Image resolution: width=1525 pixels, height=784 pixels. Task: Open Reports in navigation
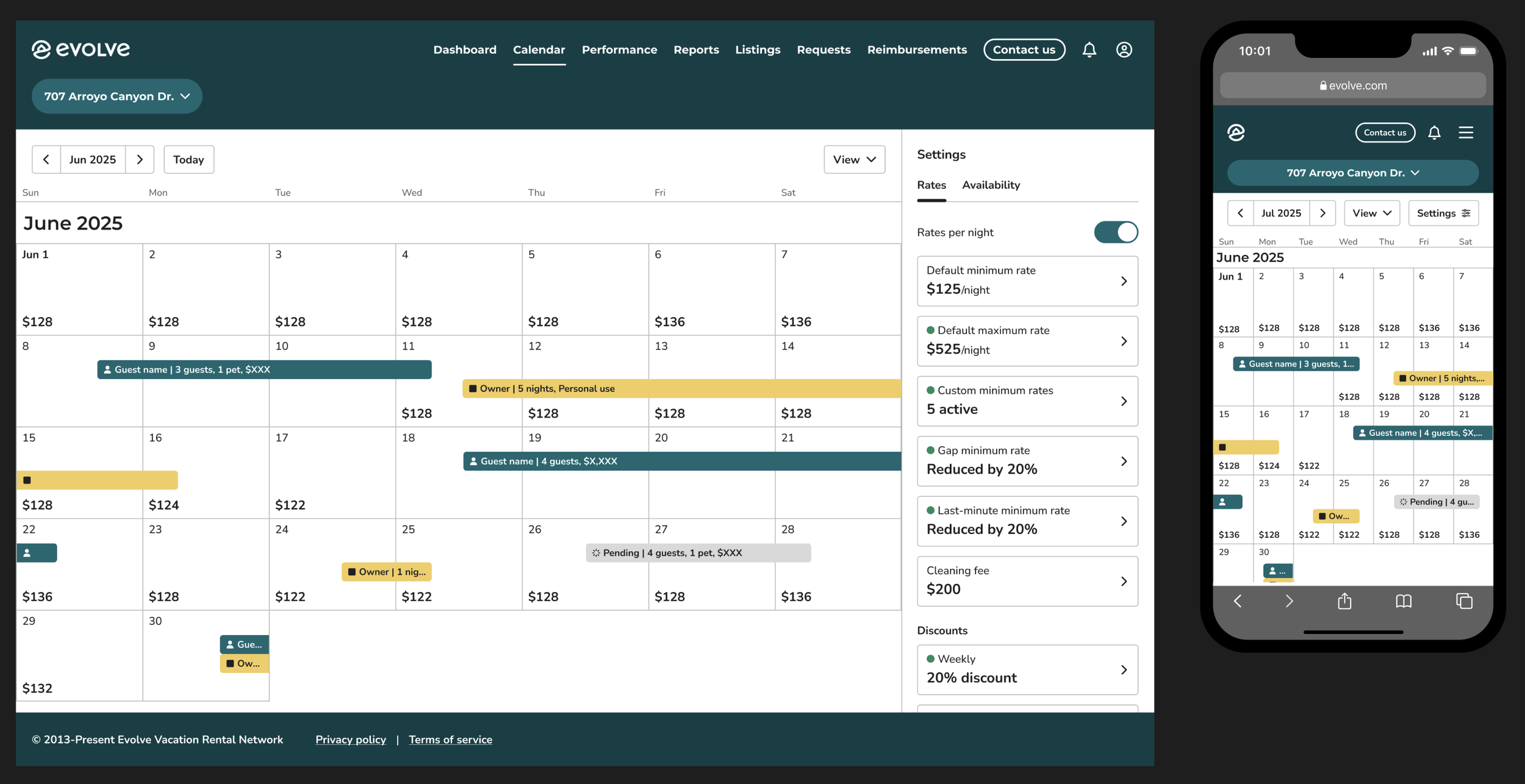click(x=696, y=50)
